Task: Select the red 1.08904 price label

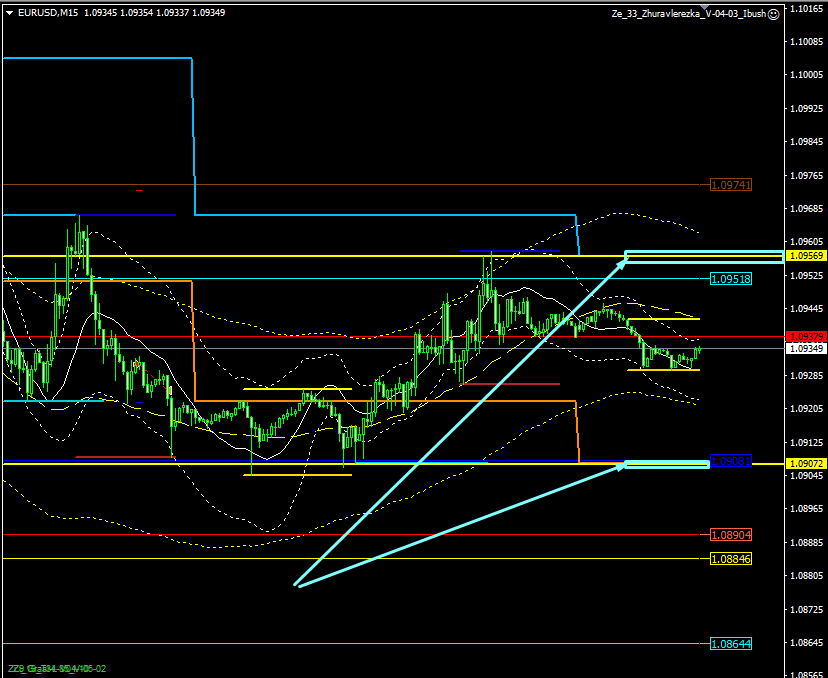Action: pyautogui.click(x=730, y=535)
